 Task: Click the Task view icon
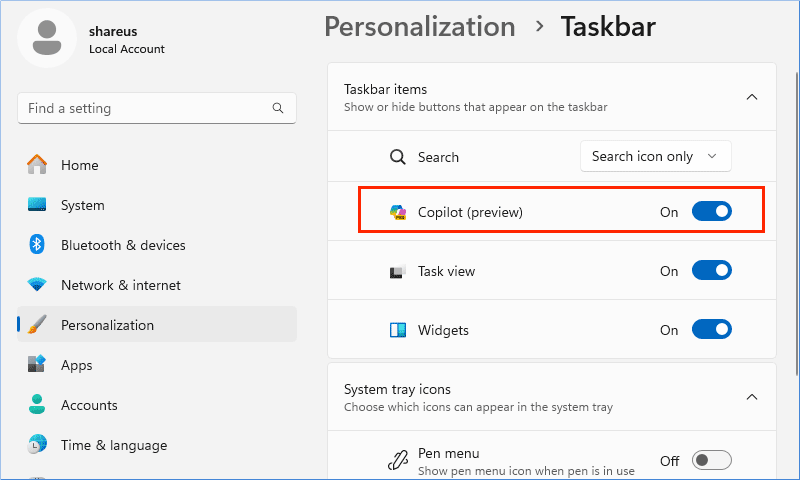point(397,271)
